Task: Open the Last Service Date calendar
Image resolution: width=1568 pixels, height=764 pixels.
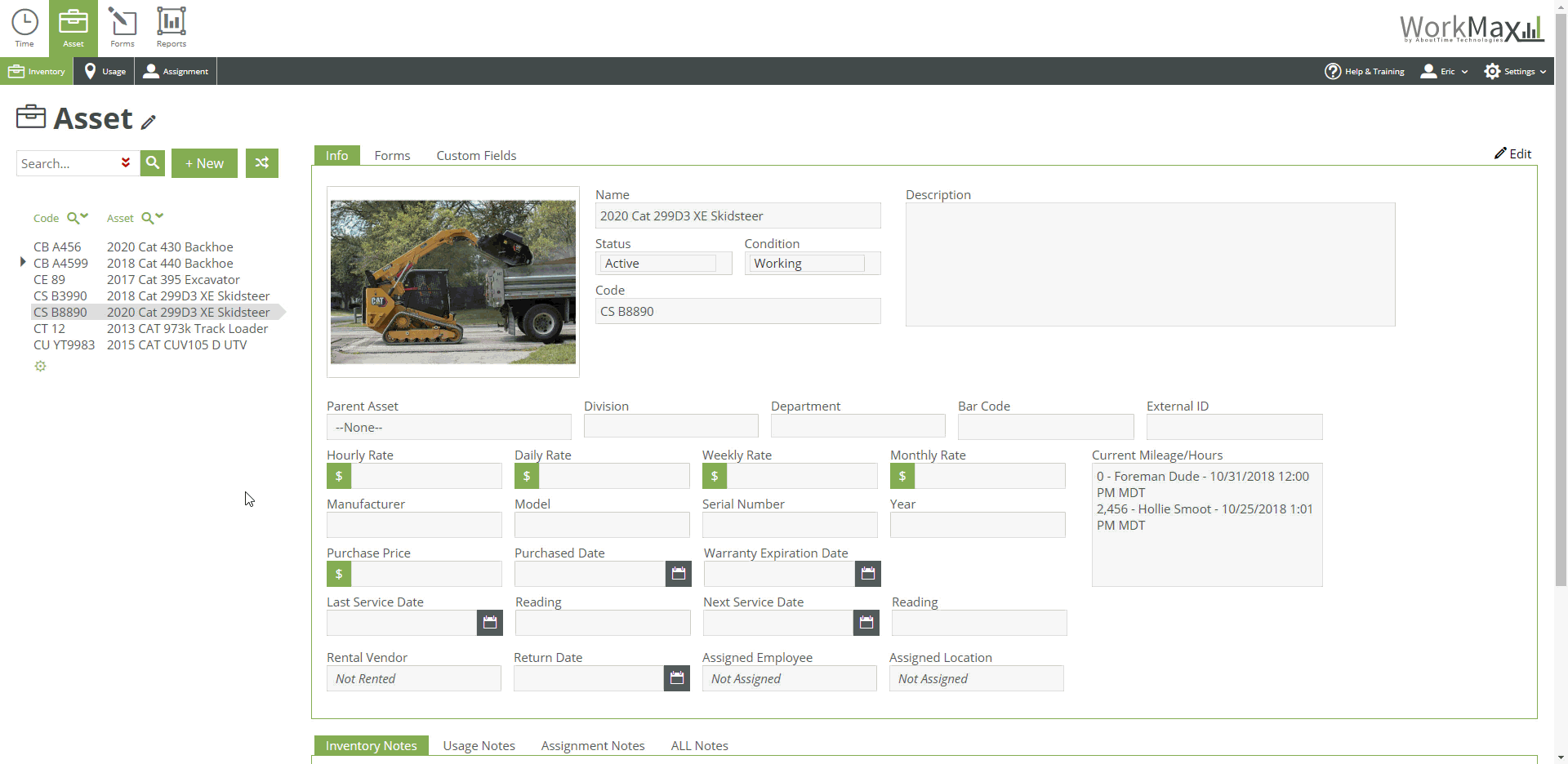Action: pyautogui.click(x=489, y=623)
